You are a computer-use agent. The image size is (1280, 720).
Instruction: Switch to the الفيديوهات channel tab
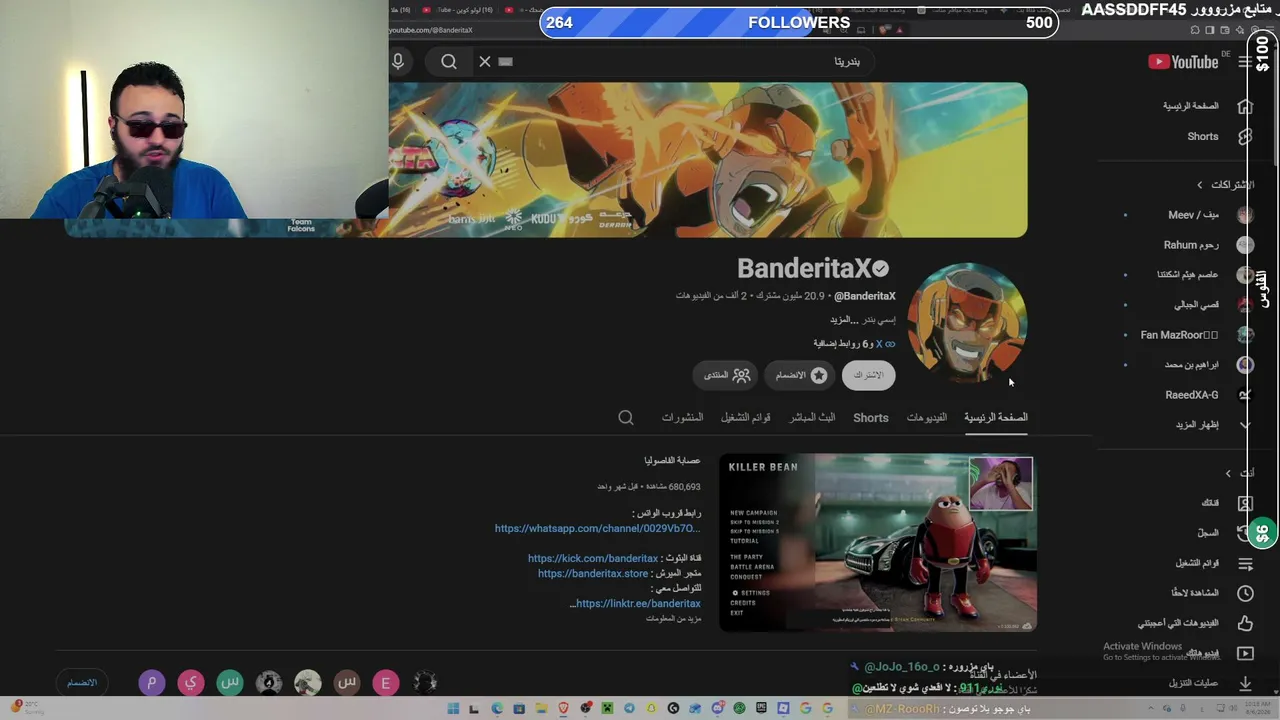tap(927, 417)
